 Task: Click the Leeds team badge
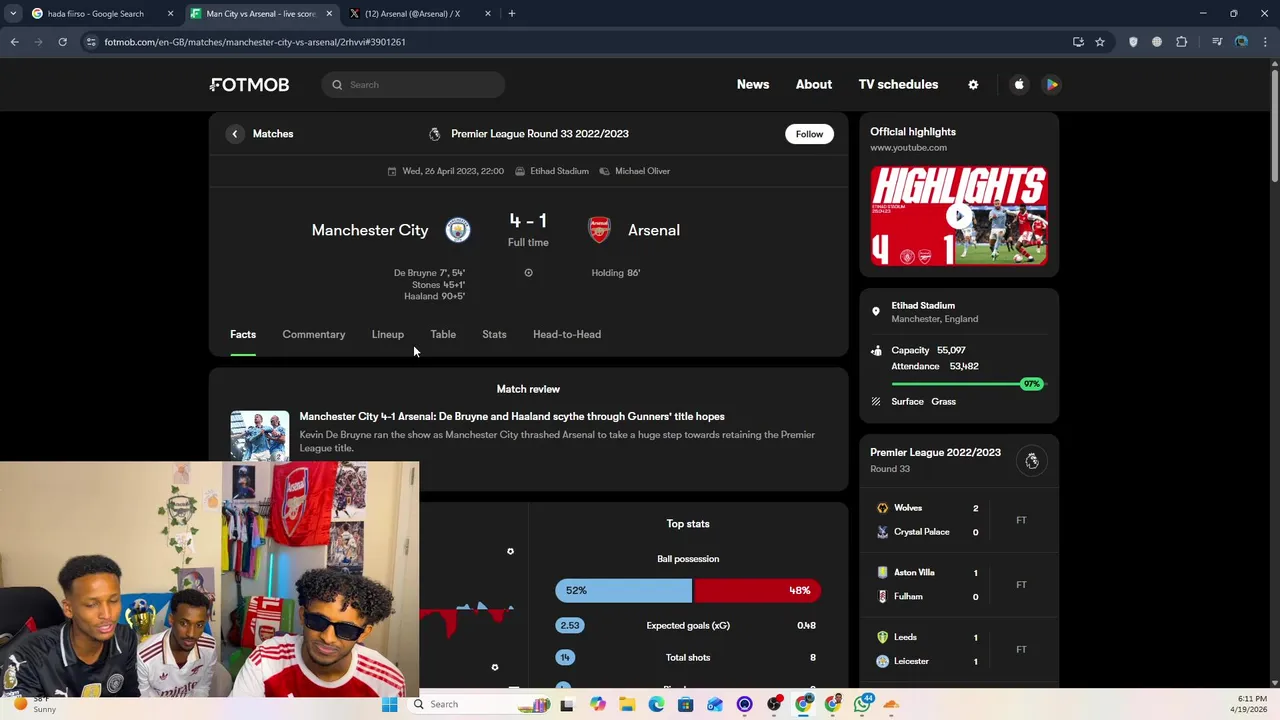coord(882,637)
